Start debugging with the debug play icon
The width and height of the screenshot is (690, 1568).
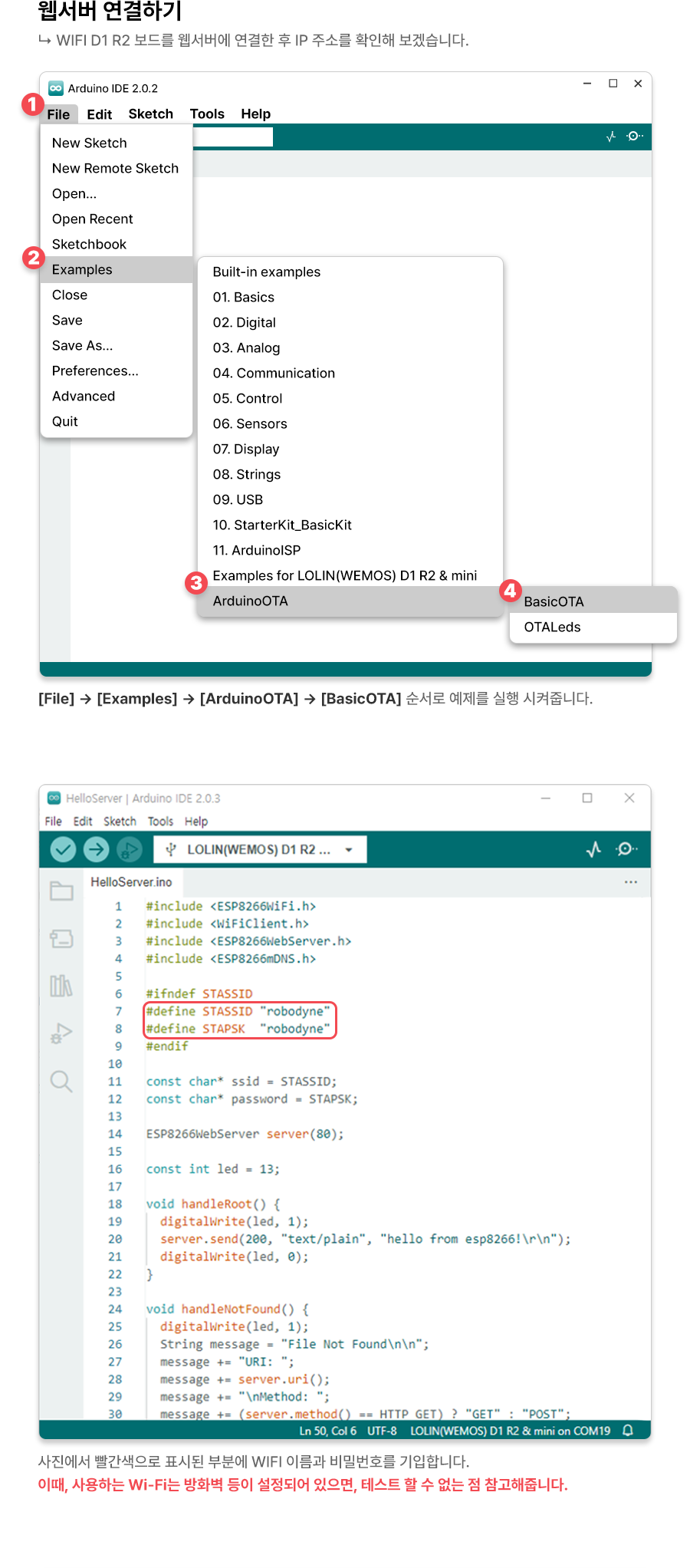pos(129,849)
